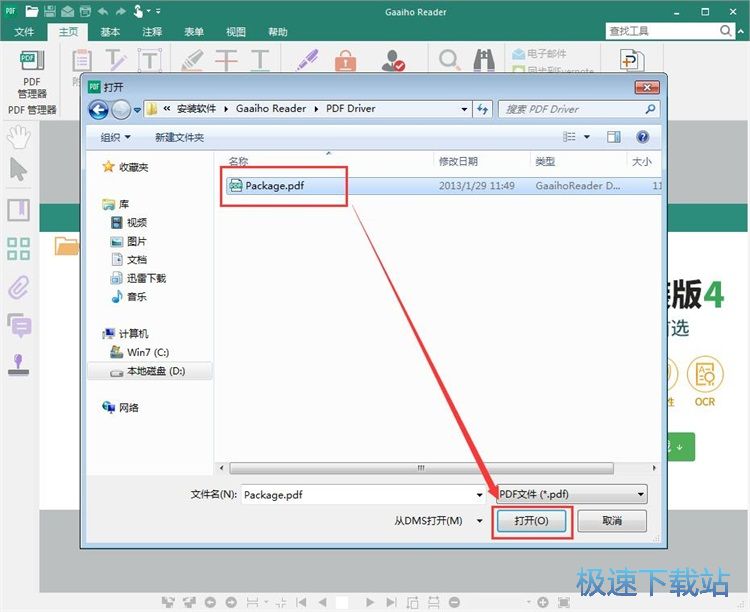This screenshot has width=750, height=612.
Task: Switch to the 注释 tab
Action: point(152,32)
